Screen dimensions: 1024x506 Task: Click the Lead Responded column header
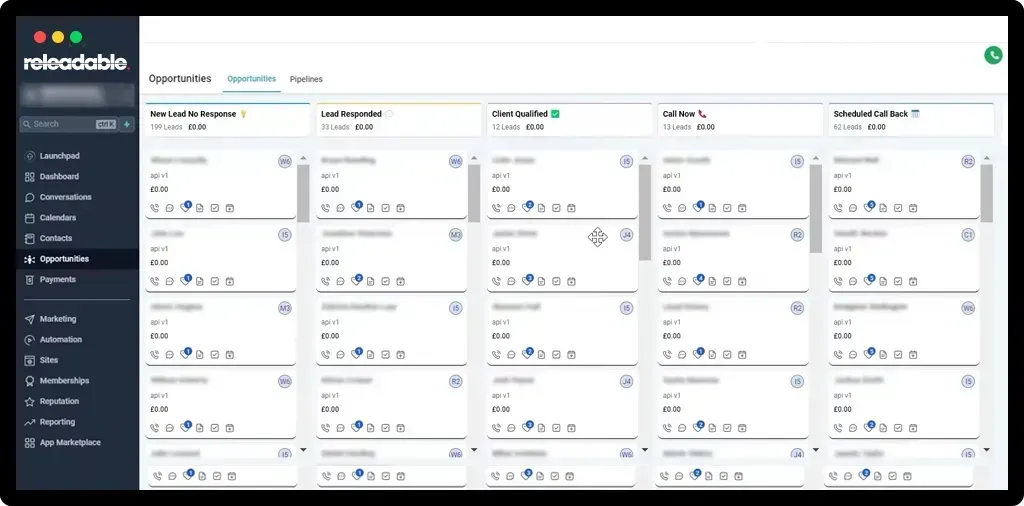398,120
